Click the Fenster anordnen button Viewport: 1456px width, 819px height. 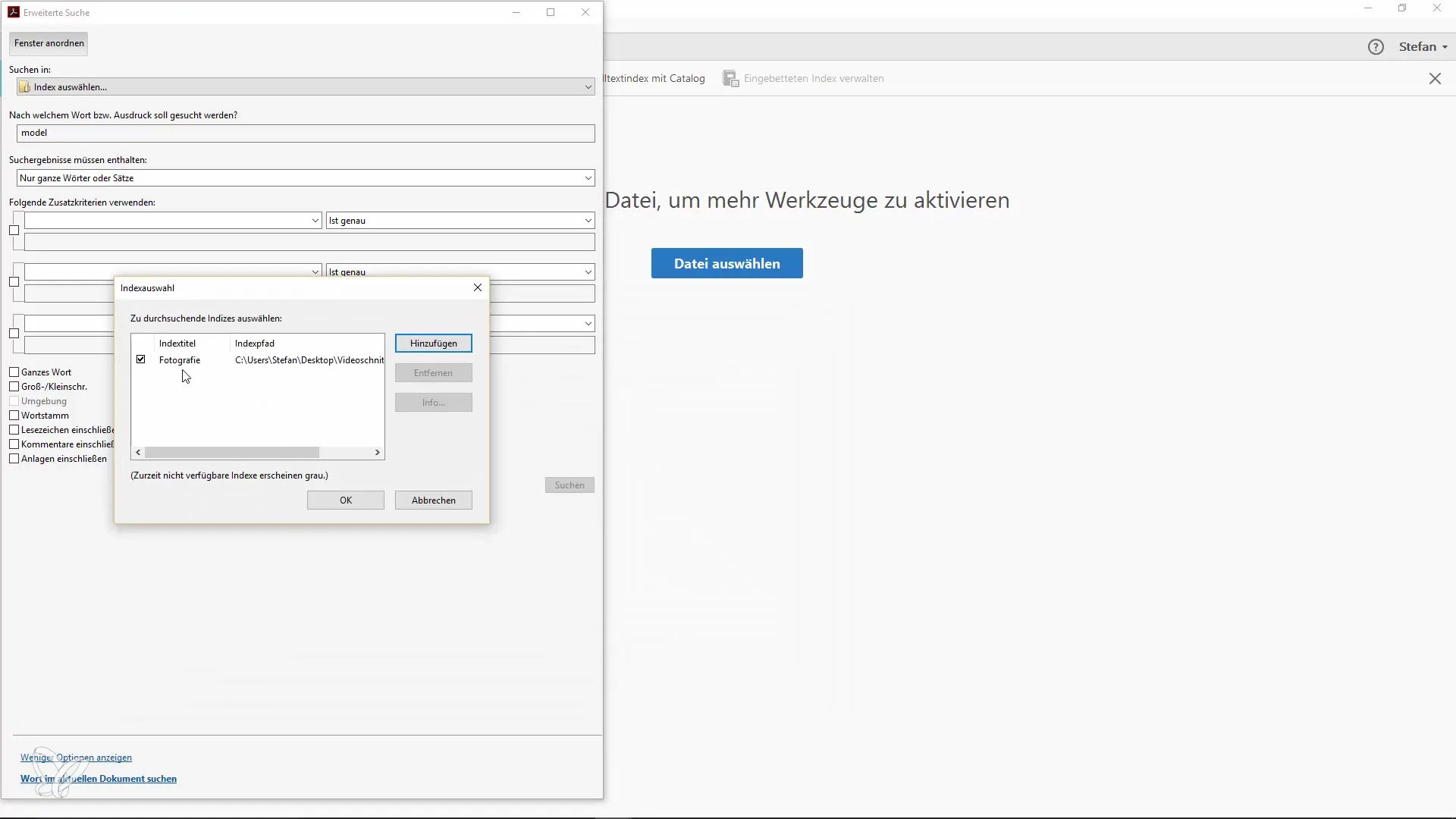[x=49, y=43]
